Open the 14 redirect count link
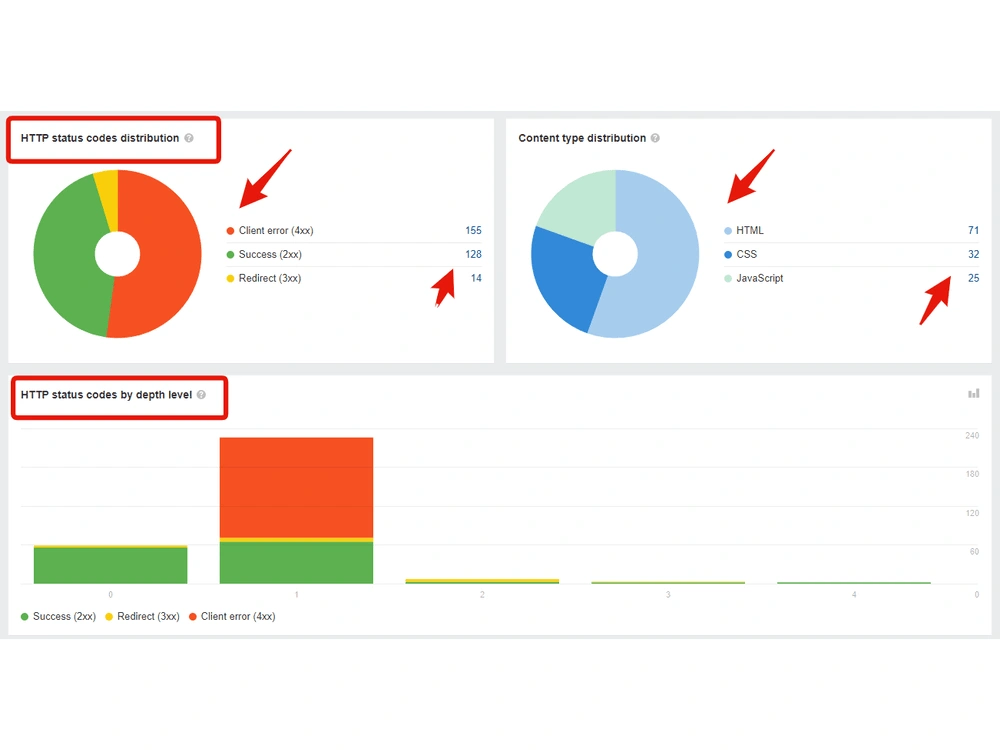The width and height of the screenshot is (1000, 750). click(x=476, y=278)
